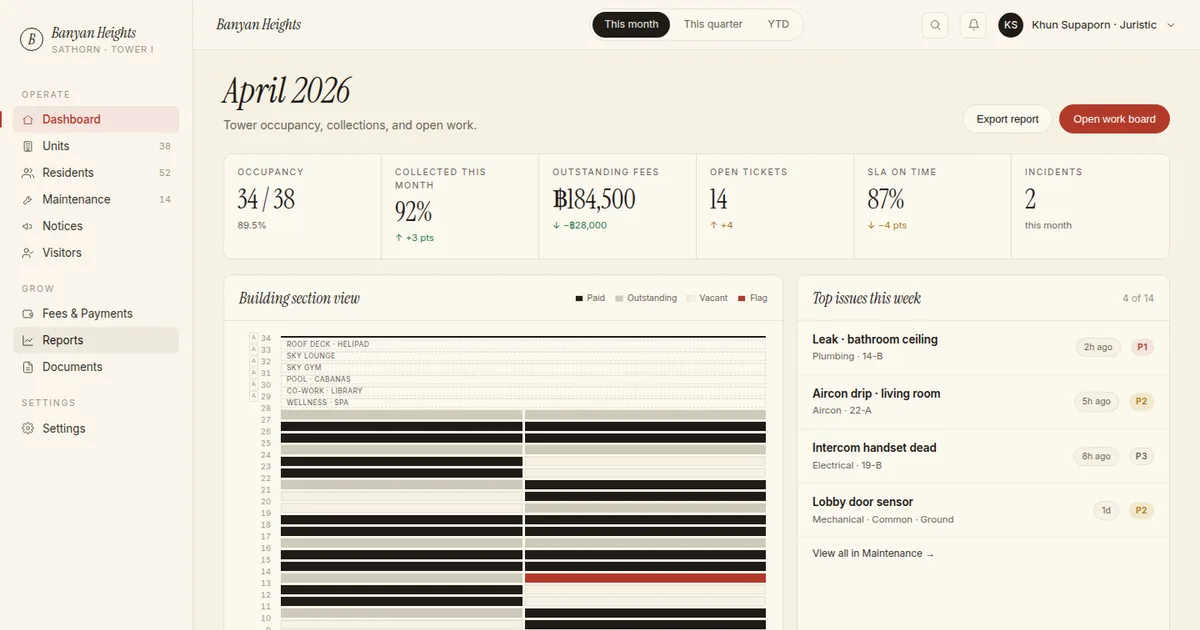
Task: Click the Vacant legend label
Action: 714,298
